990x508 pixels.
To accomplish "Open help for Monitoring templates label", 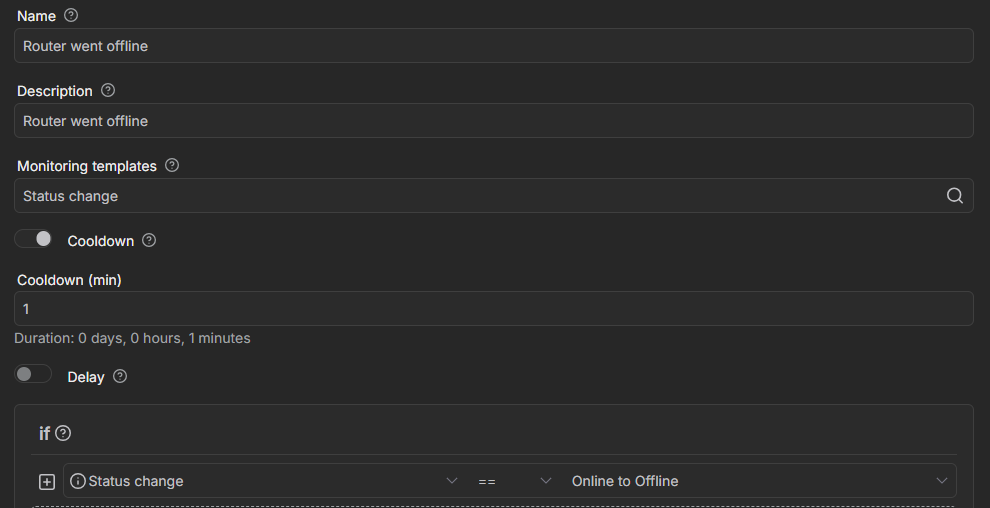I will pyautogui.click(x=172, y=166).
